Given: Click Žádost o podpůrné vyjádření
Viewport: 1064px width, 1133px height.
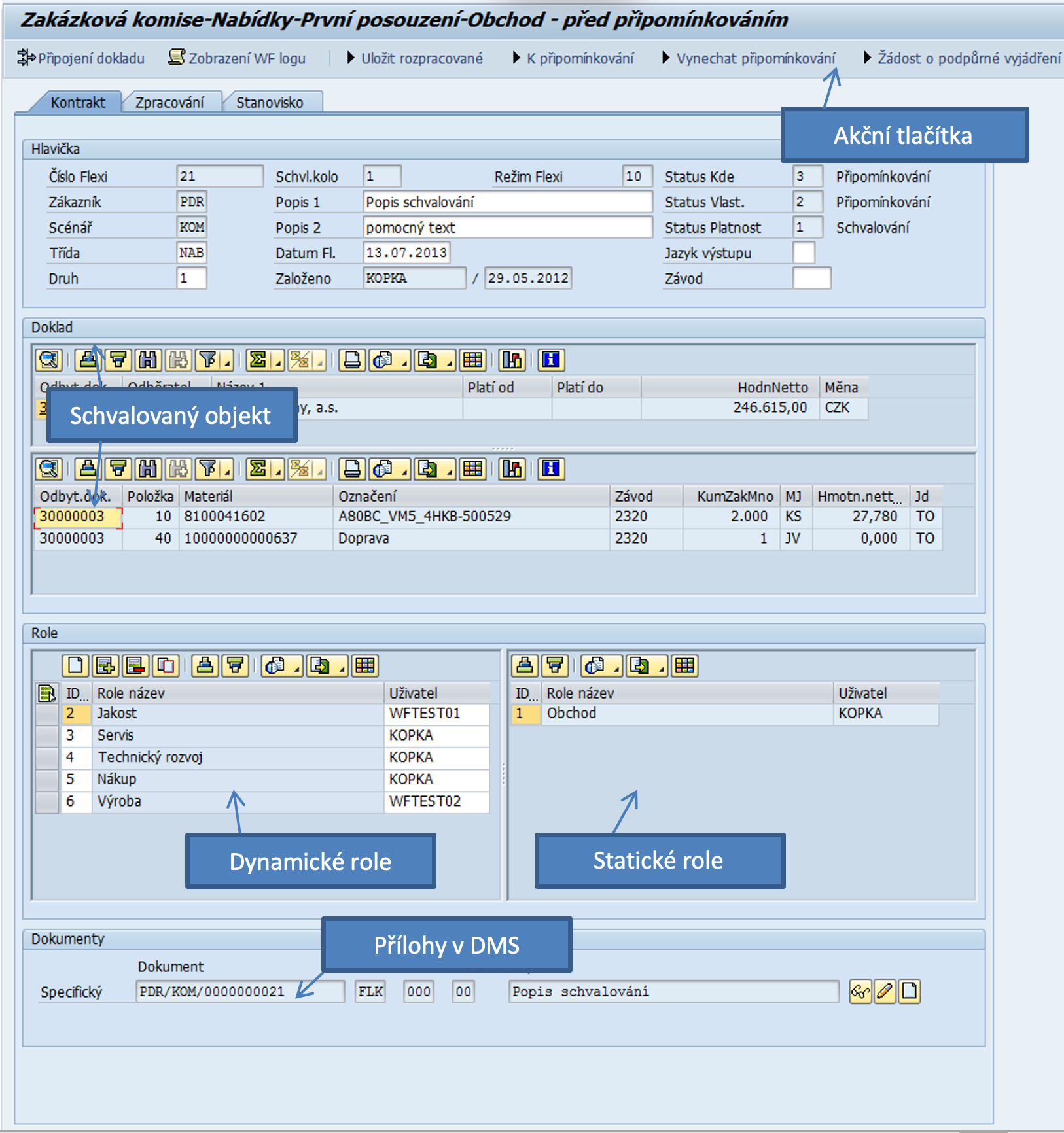Looking at the screenshot, I should 962,58.
